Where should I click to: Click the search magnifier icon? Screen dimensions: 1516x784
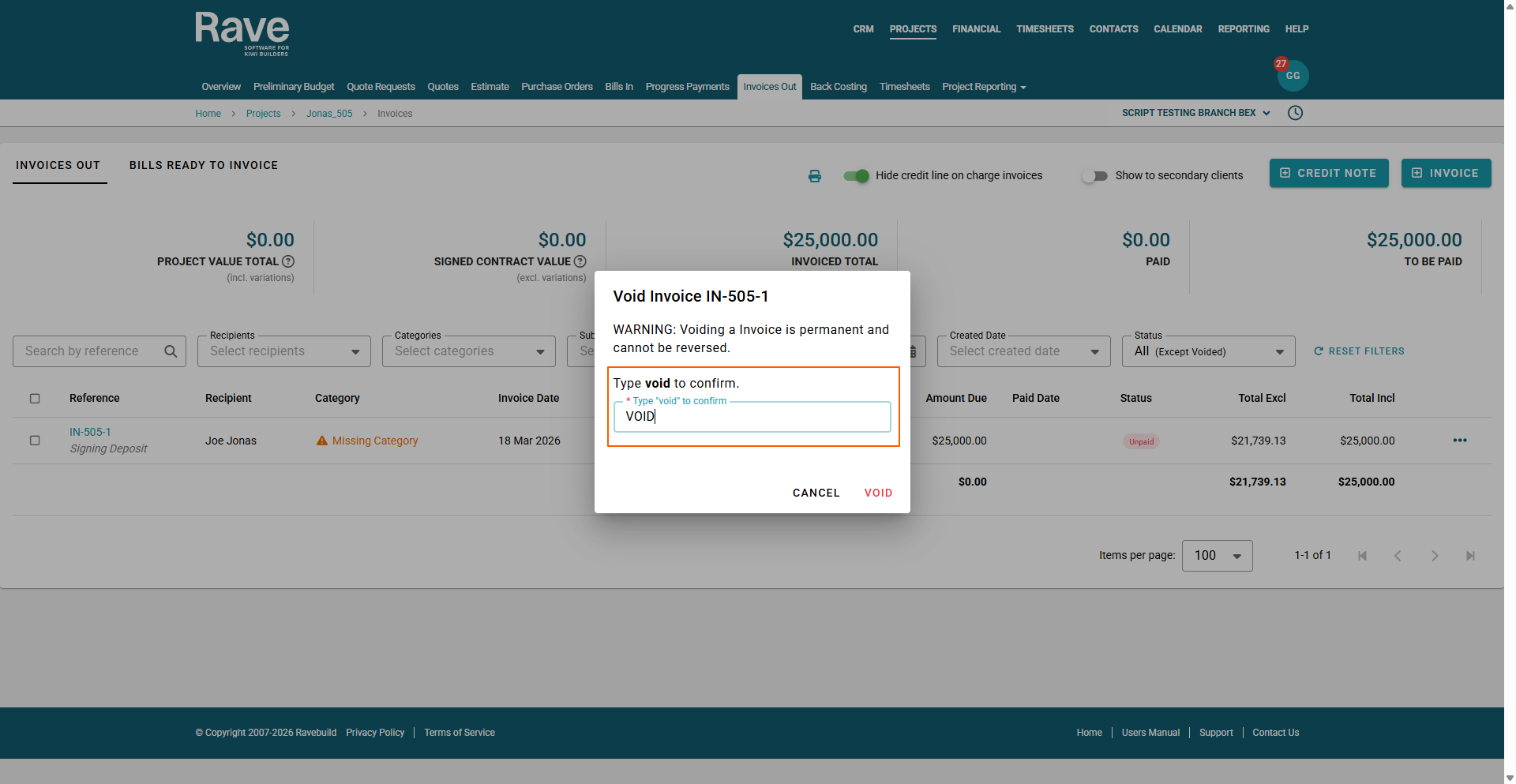(171, 351)
